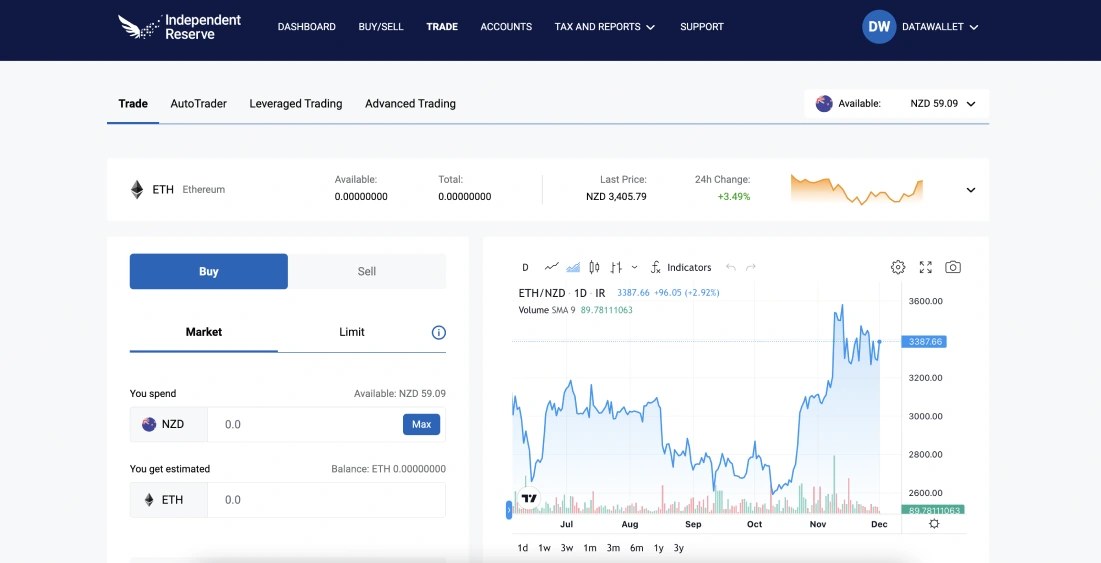Viewport: 1101px width, 563px height.
Task: Open Trade in top navigation
Action: click(x=442, y=27)
